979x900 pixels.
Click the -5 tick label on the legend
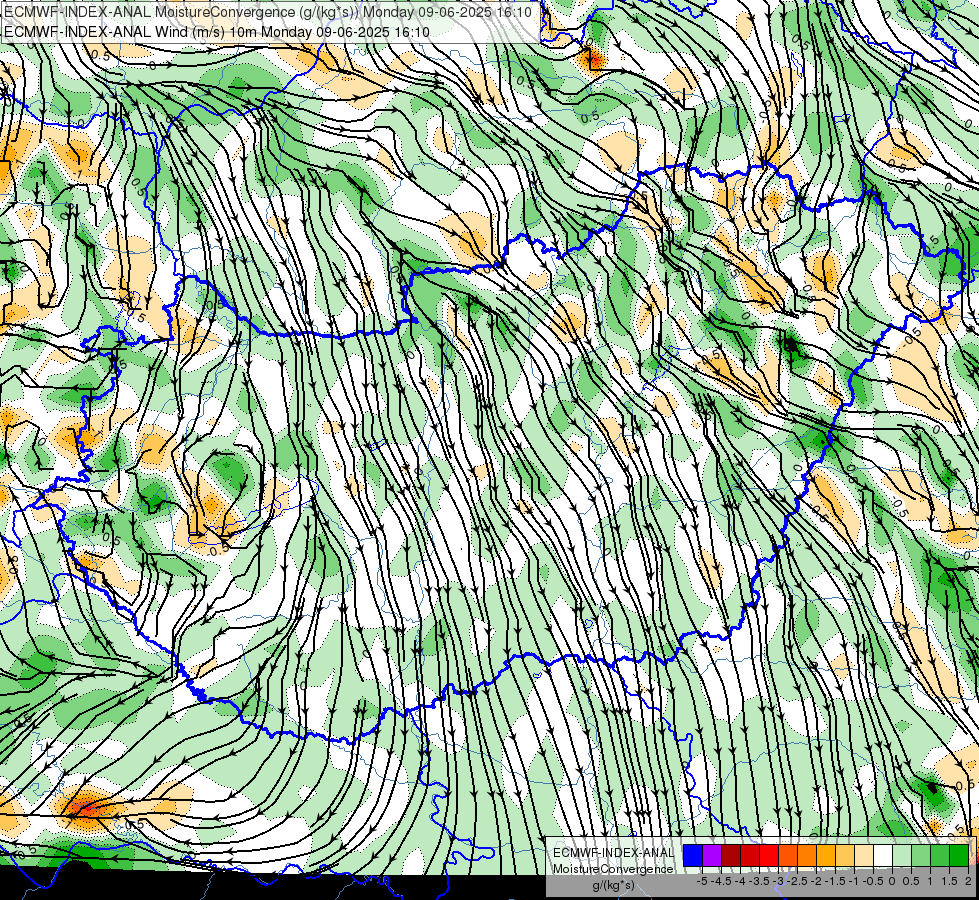tap(702, 881)
